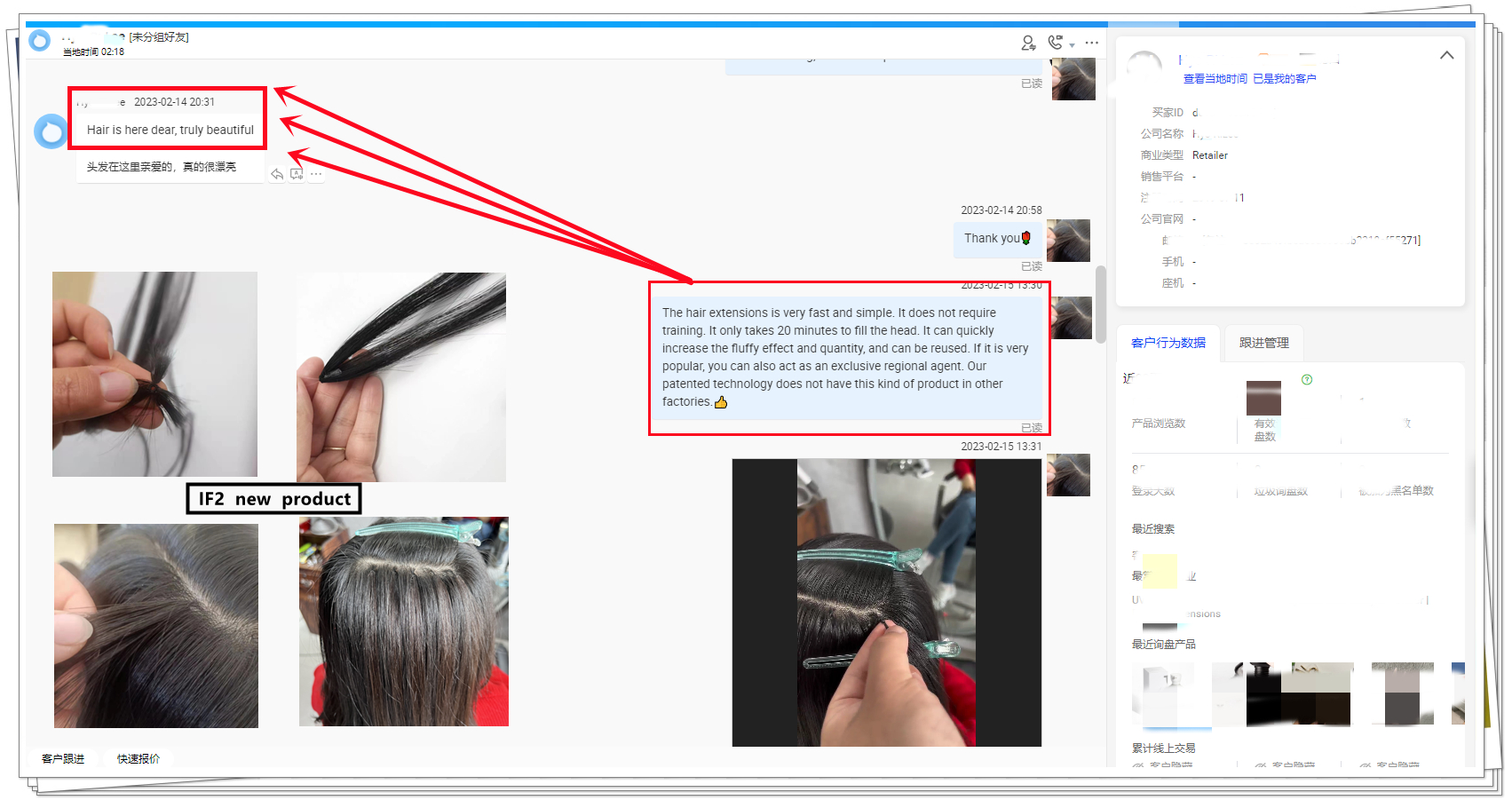Viewport: 1512px width, 800px height.
Task: Click the long hair extensions description message
Action: point(849,357)
